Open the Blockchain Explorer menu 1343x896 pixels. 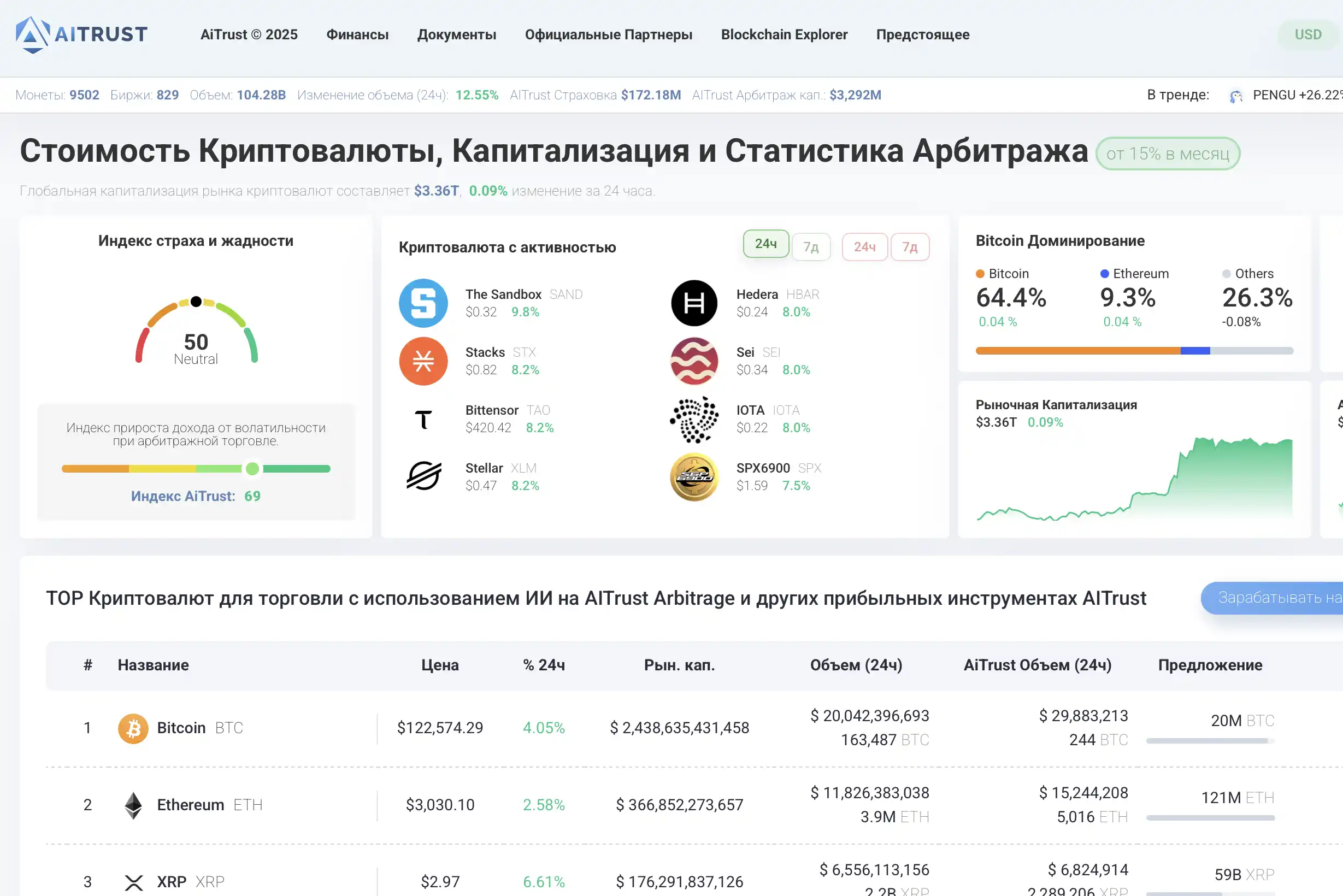pyautogui.click(x=784, y=35)
